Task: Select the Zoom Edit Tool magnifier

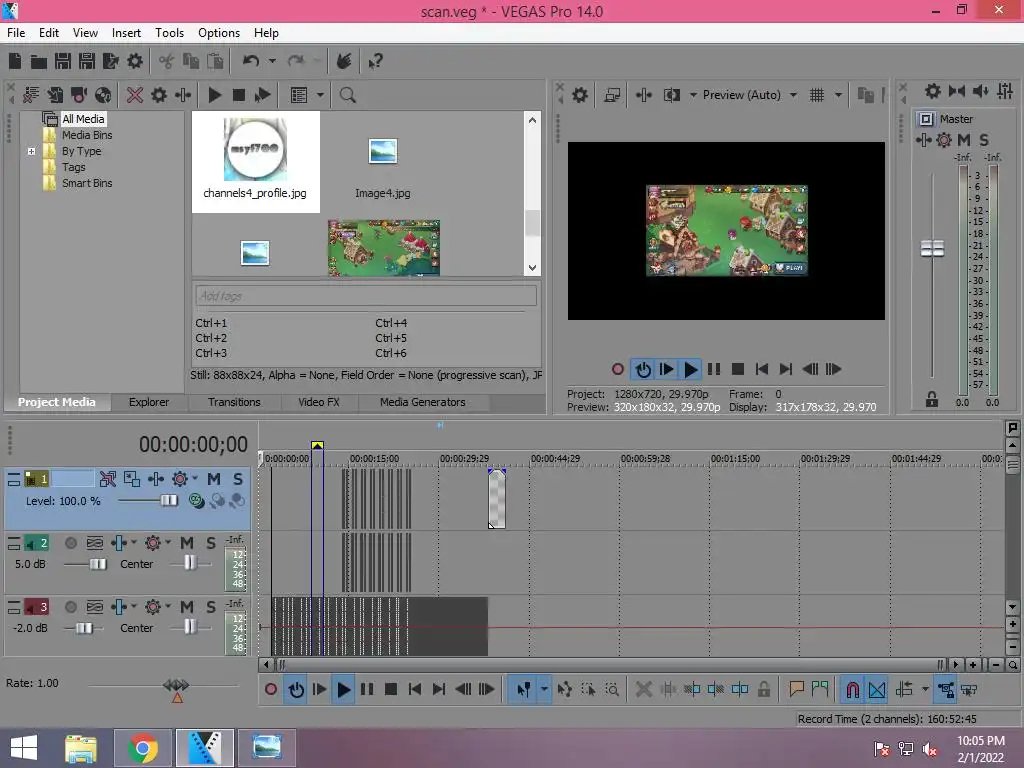Action: [613, 690]
